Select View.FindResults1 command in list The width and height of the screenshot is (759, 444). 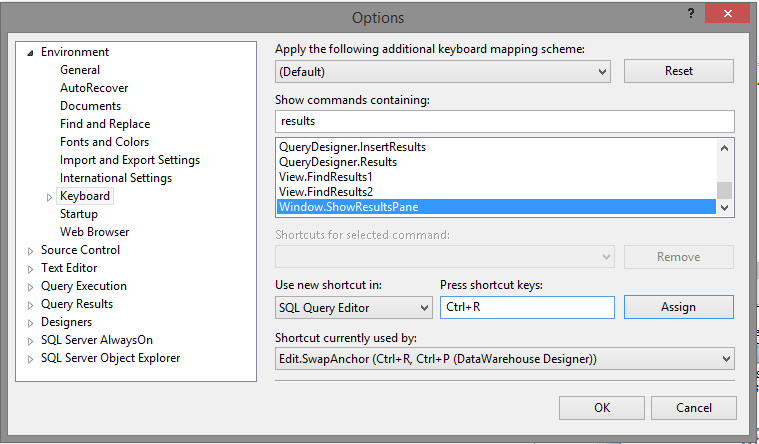click(x=326, y=177)
